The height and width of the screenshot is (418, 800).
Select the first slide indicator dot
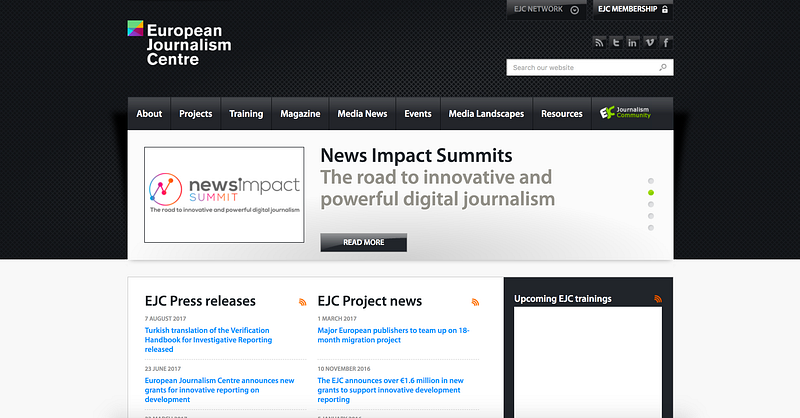(x=651, y=181)
